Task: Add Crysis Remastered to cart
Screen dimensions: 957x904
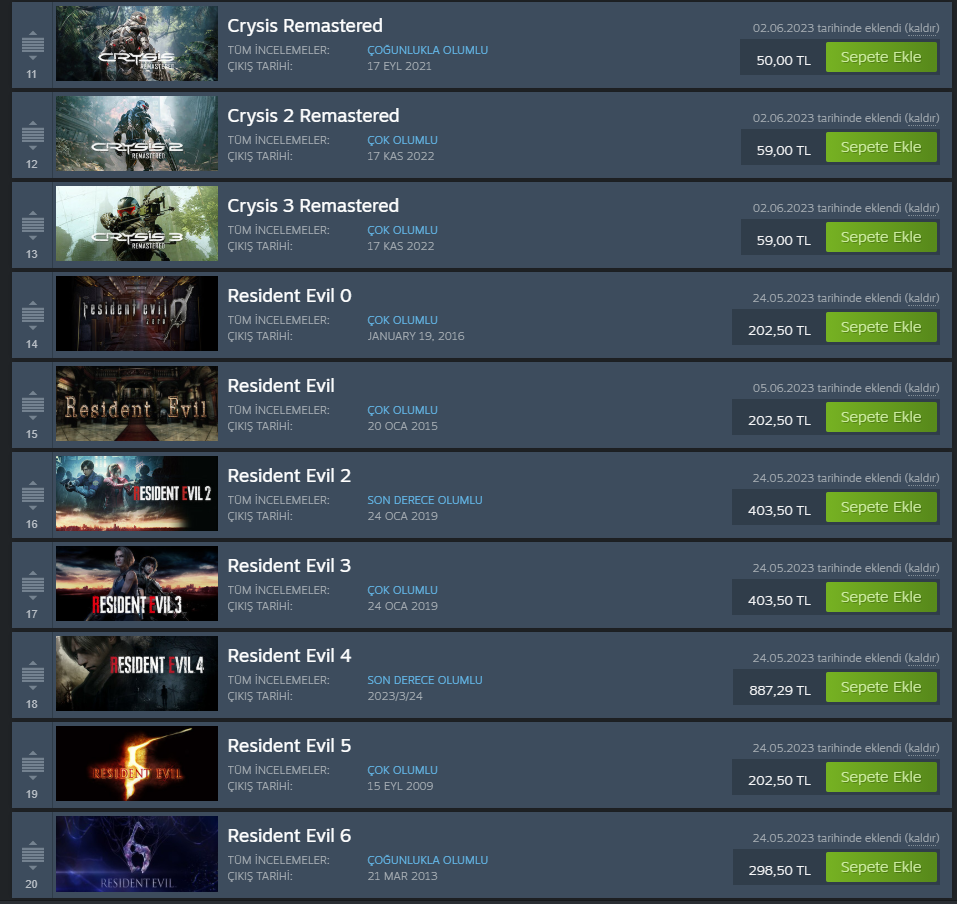Action: pyautogui.click(x=881, y=57)
